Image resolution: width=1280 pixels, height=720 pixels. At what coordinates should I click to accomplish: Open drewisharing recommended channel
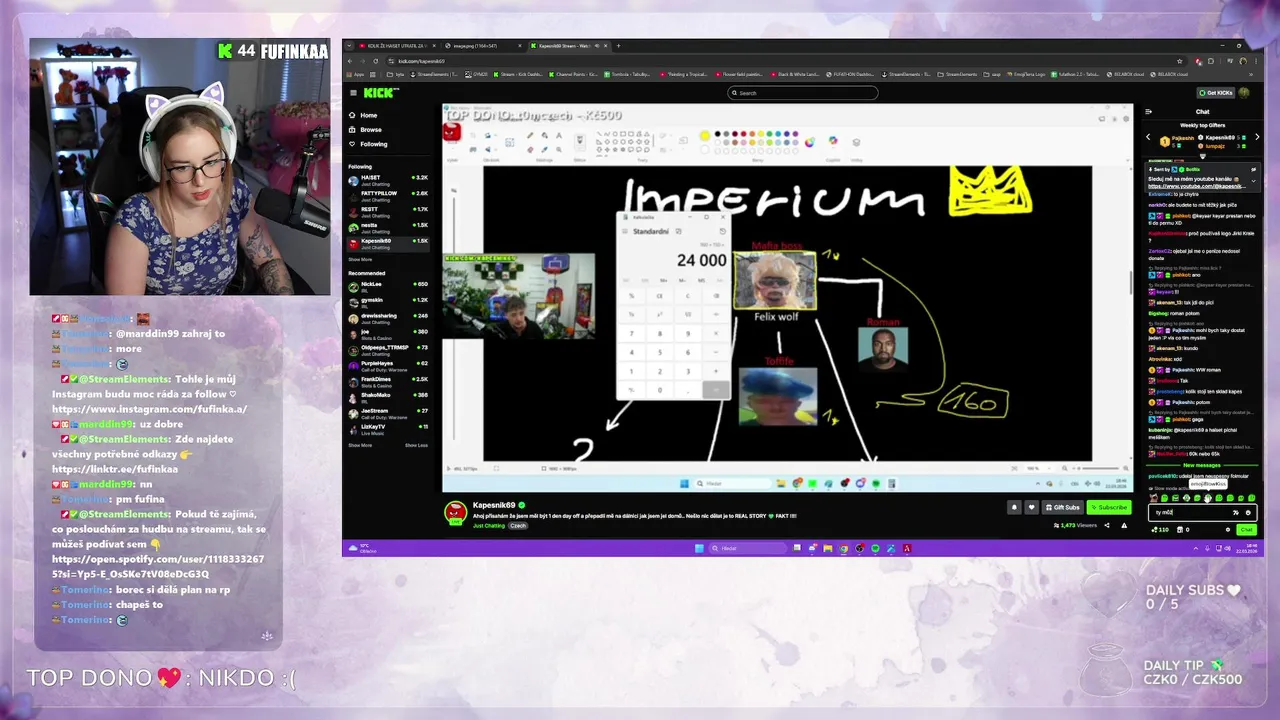[x=388, y=317]
